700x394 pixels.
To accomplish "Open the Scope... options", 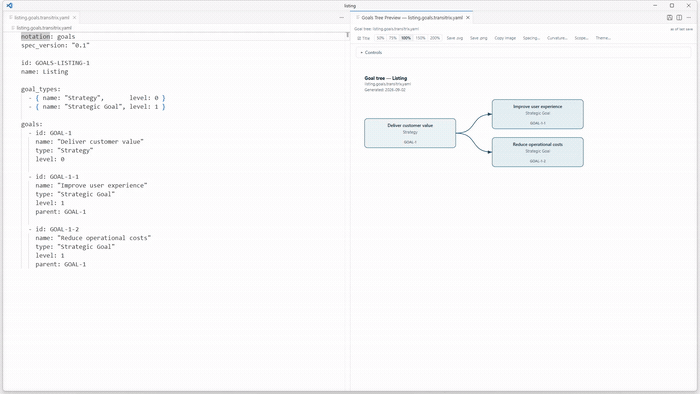I will [x=581, y=38].
